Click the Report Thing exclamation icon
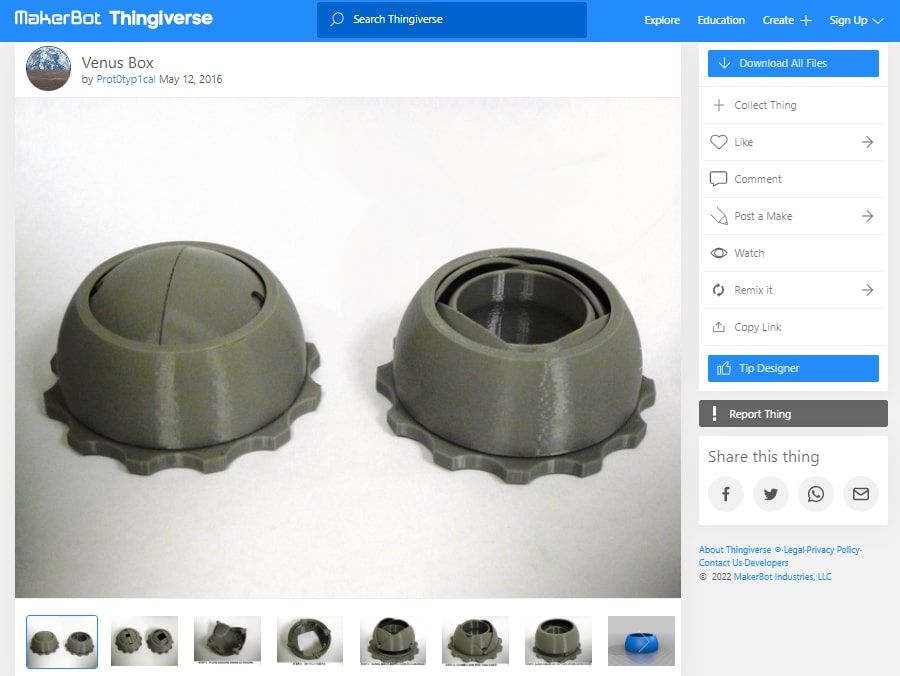Image resolution: width=900 pixels, height=676 pixels. point(713,413)
